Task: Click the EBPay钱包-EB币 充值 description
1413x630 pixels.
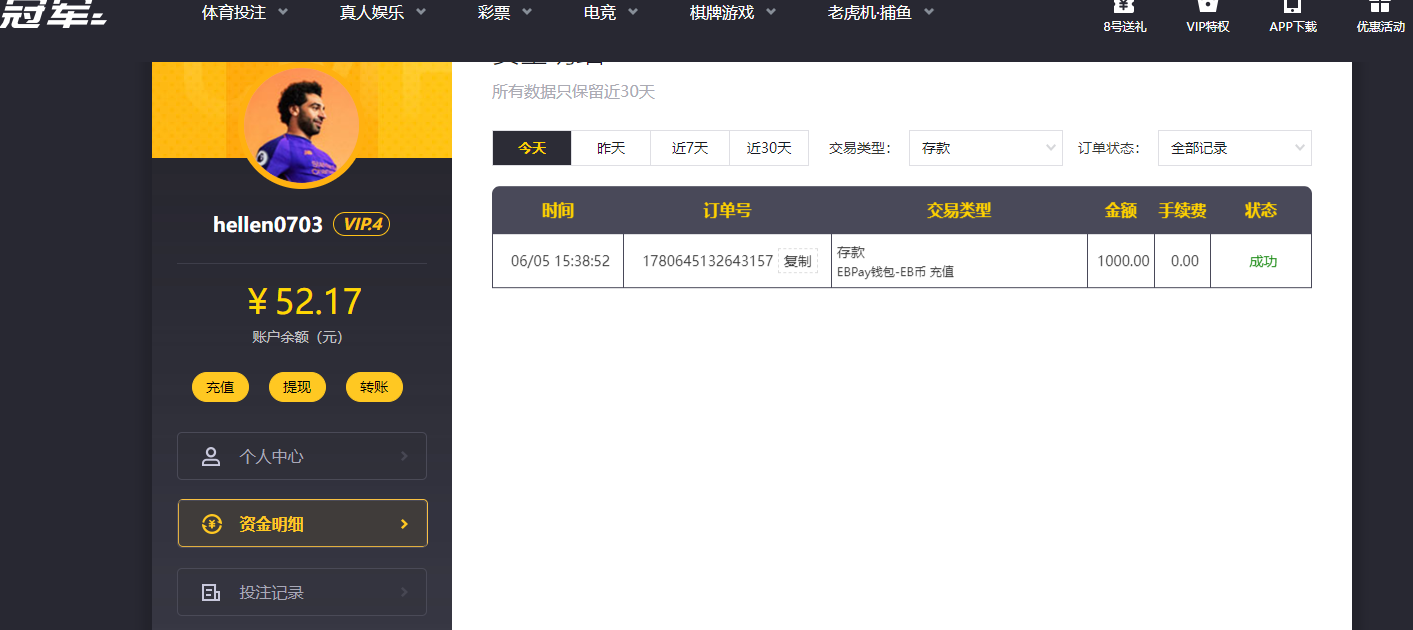Action: (x=895, y=271)
